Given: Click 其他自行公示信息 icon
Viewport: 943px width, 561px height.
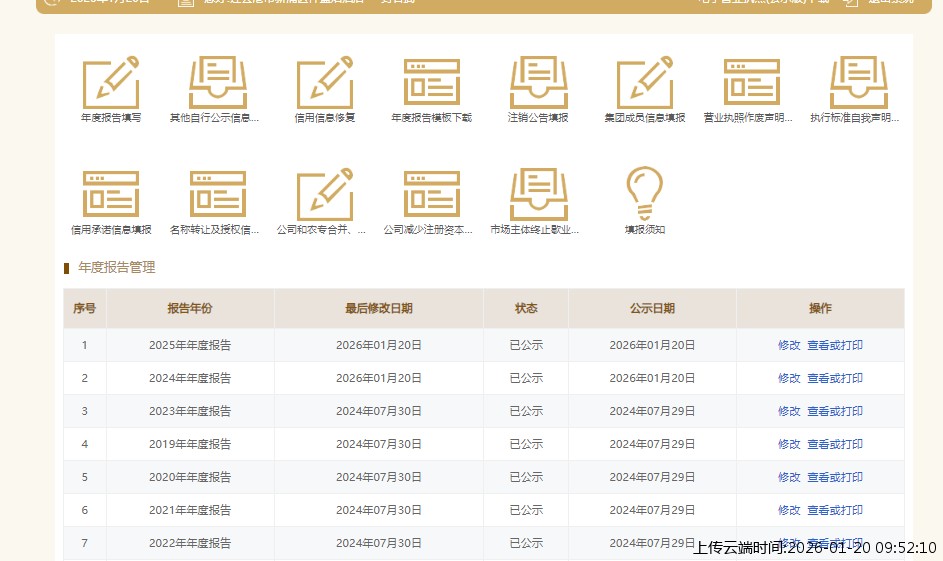Looking at the screenshot, I should 217,83.
